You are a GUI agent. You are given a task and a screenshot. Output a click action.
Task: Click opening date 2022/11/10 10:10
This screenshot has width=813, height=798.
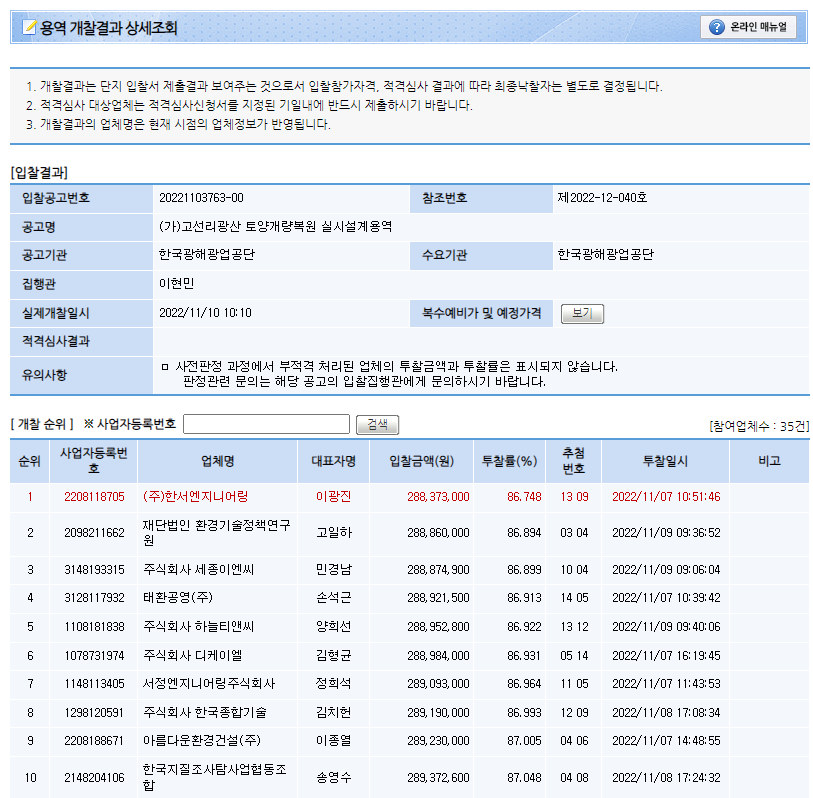coord(205,313)
